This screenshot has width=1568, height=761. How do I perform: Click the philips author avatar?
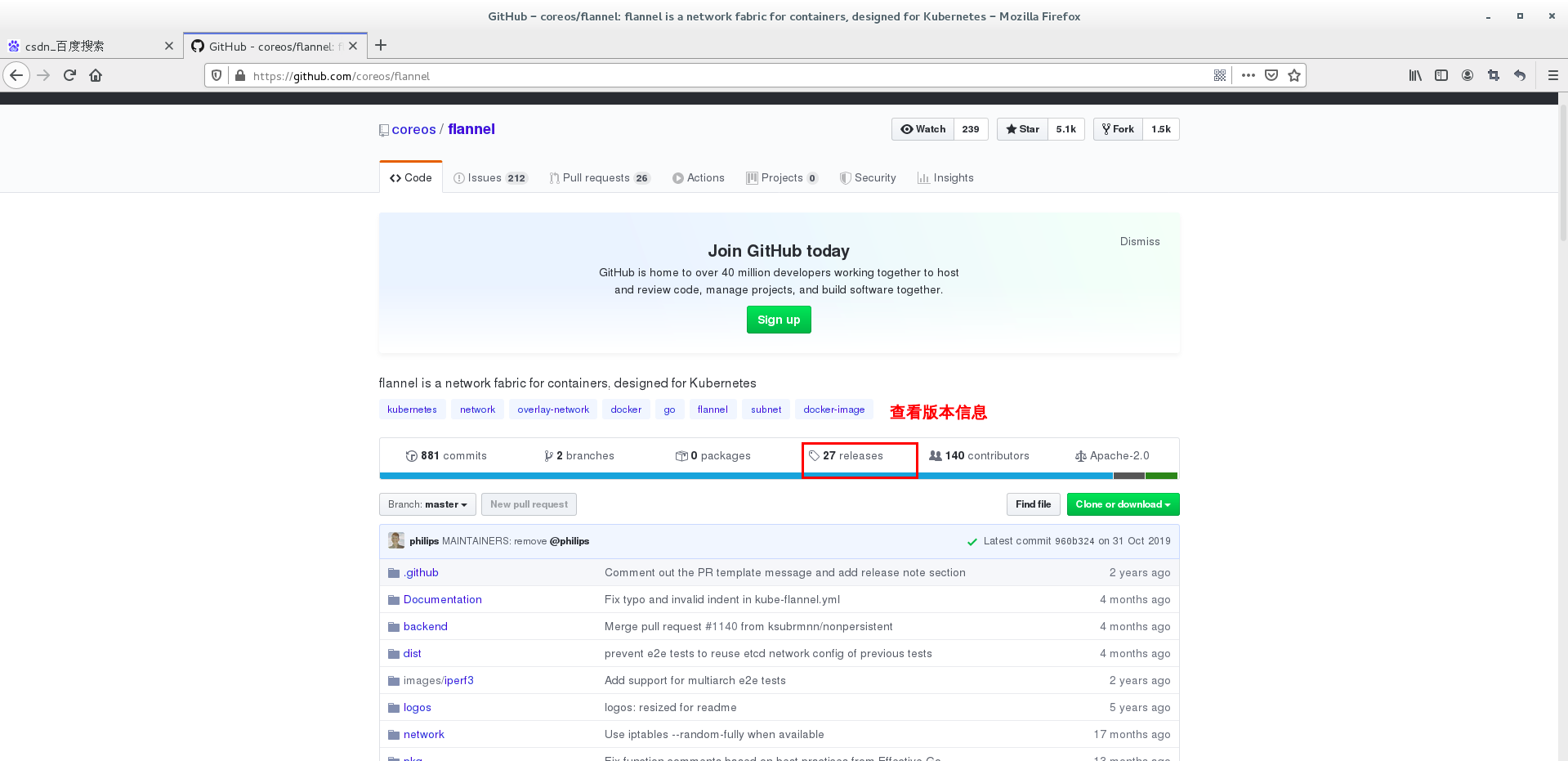point(396,540)
